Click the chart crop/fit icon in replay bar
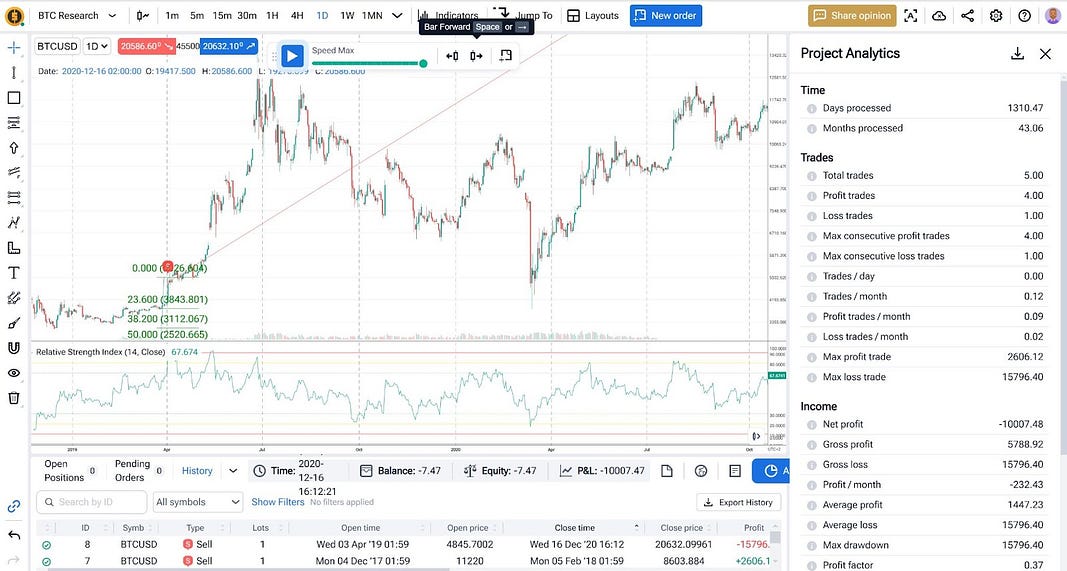1067x571 pixels. (505, 56)
